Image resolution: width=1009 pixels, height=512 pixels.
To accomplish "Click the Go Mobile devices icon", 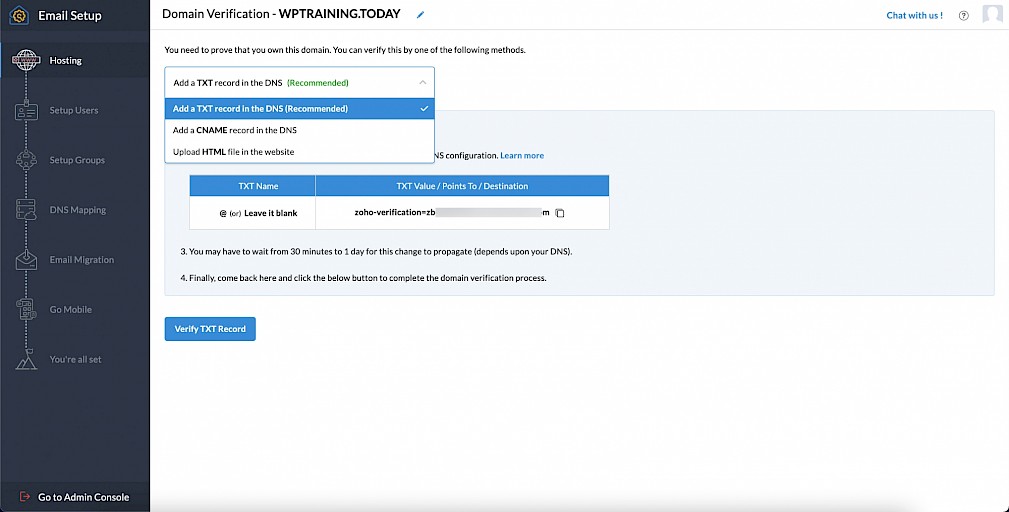I will (26, 309).
